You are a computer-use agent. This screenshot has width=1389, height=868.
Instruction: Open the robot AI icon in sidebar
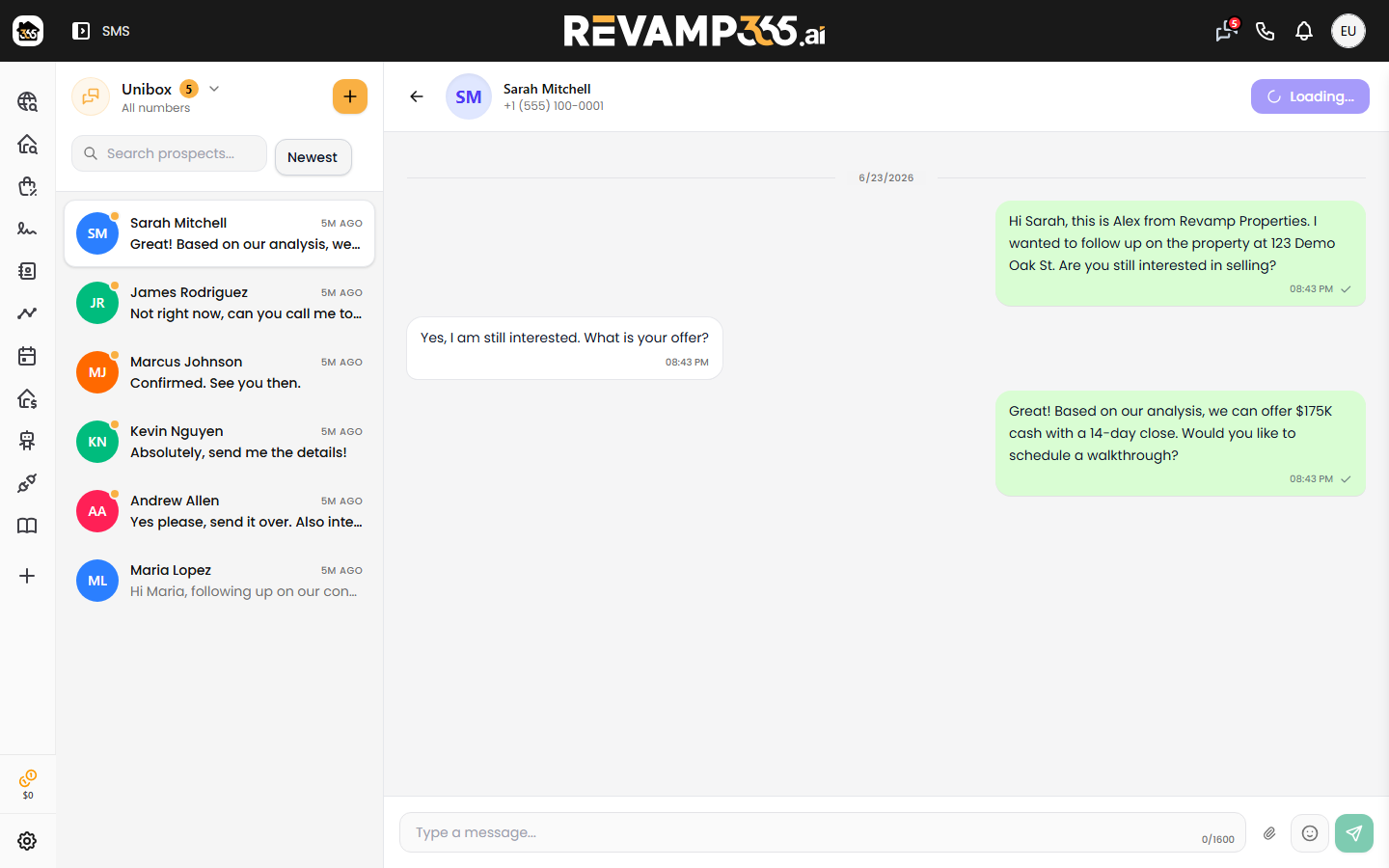[x=27, y=441]
